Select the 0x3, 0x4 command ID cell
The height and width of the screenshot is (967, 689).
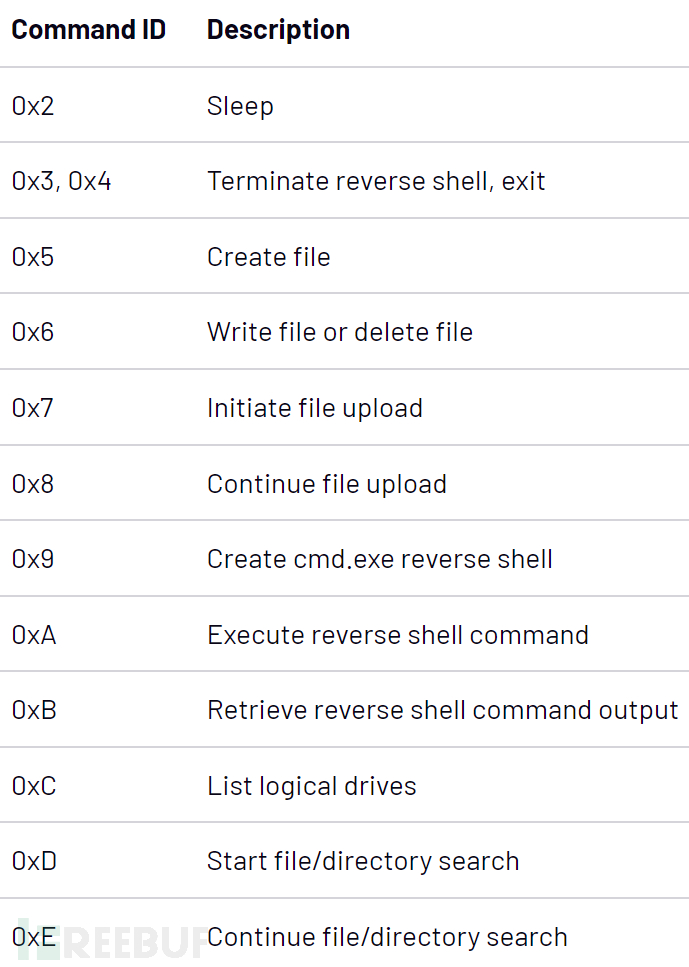click(61, 181)
